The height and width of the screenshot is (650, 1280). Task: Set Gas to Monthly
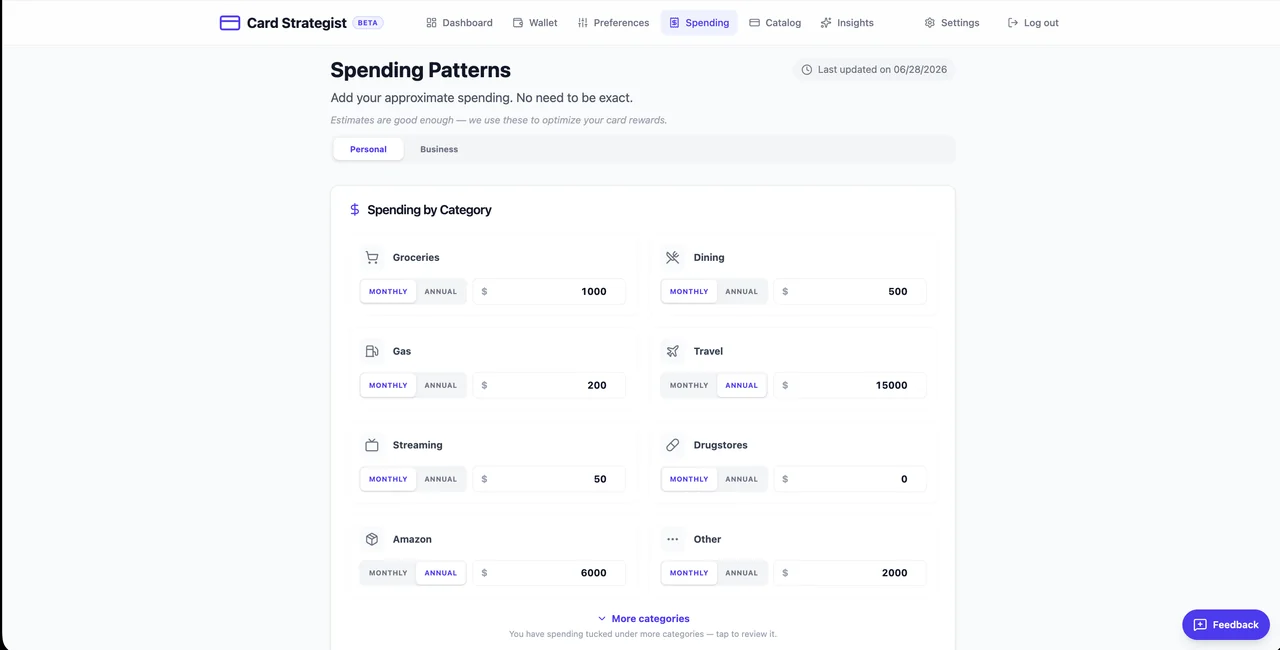(x=388, y=385)
